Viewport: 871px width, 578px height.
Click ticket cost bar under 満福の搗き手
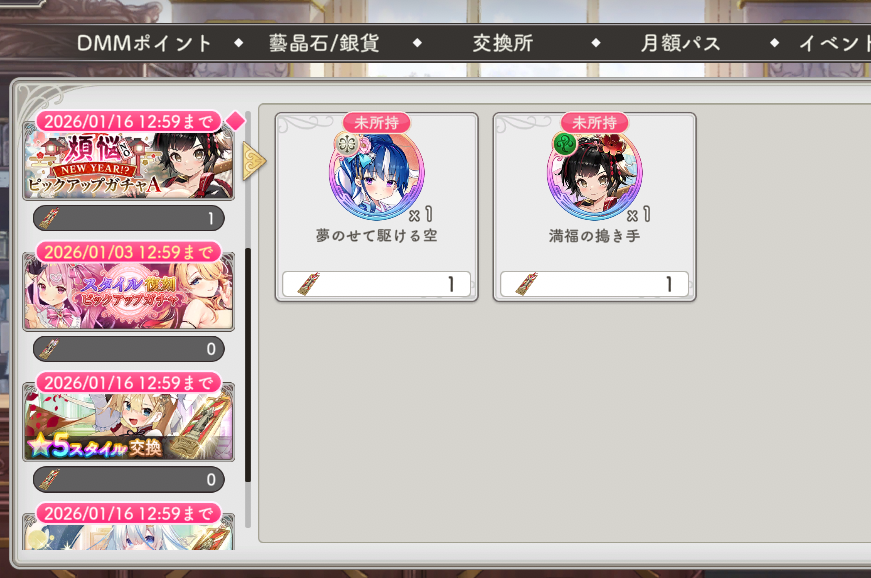coord(594,284)
